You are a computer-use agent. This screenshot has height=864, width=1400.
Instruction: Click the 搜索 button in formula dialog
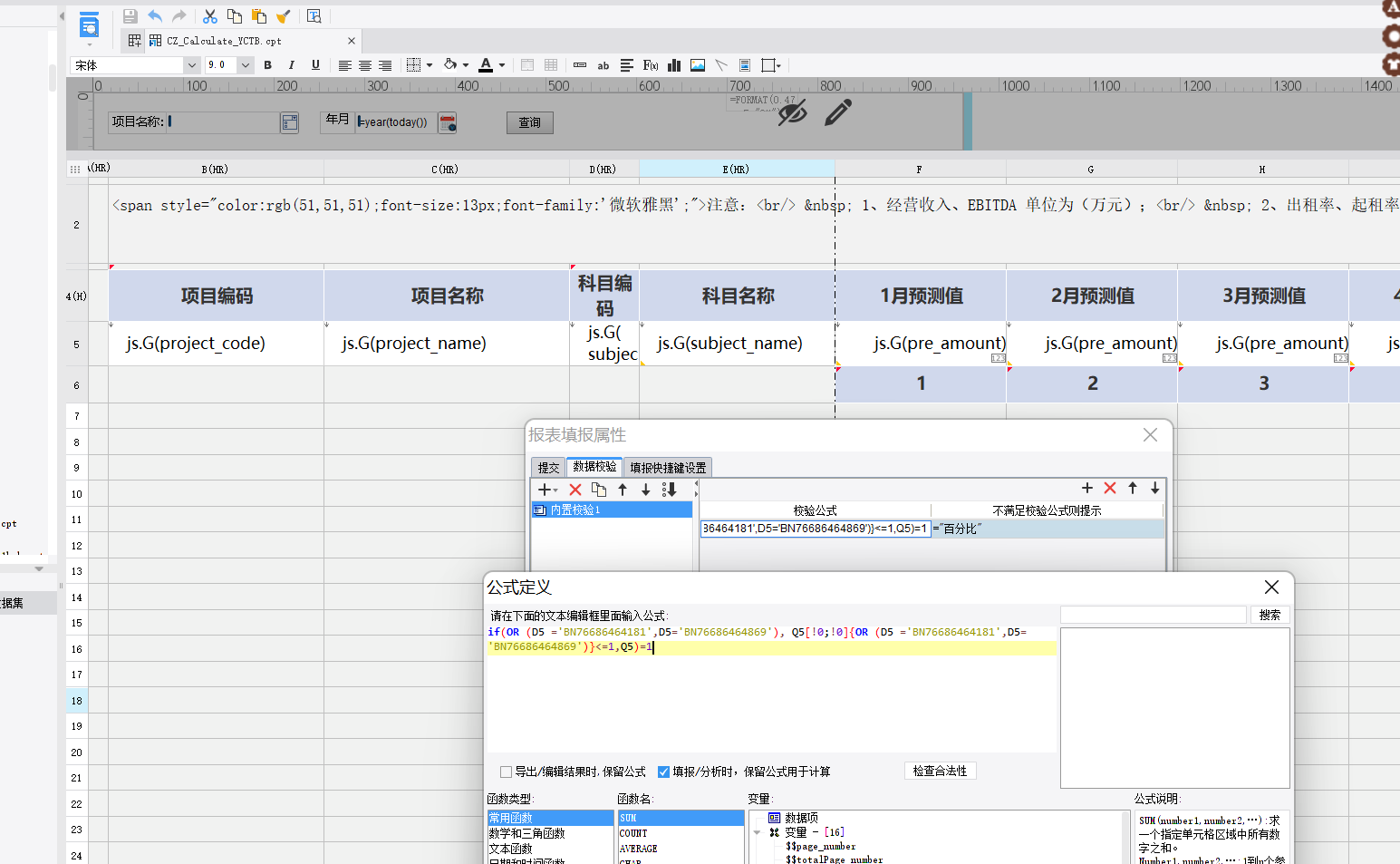[1270, 615]
